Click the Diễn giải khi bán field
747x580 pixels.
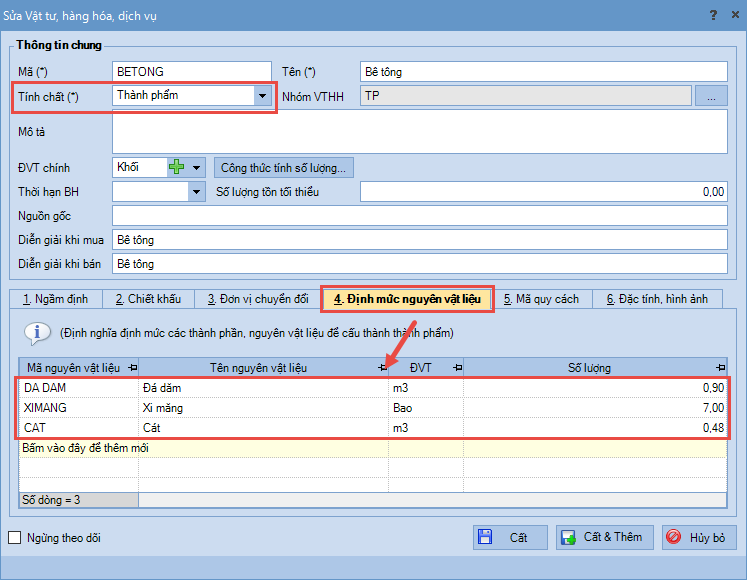coord(420,264)
